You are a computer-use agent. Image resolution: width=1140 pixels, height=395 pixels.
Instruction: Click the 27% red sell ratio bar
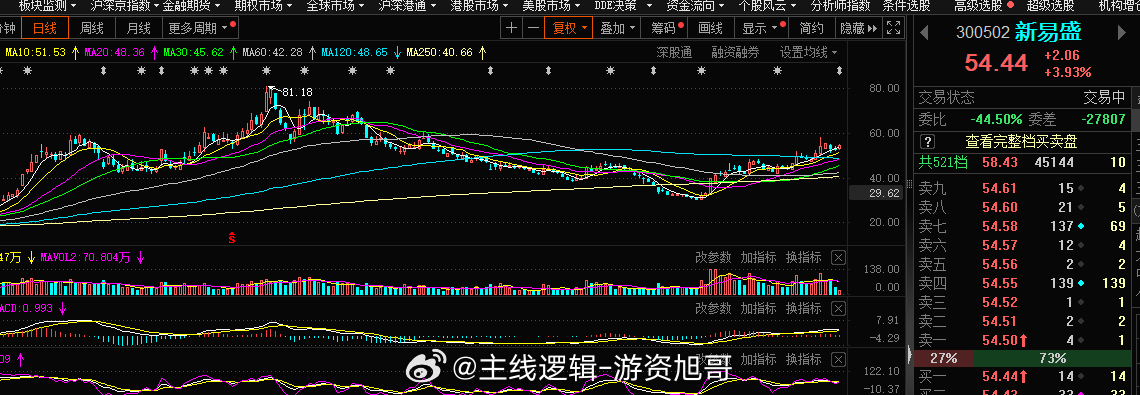pos(944,358)
